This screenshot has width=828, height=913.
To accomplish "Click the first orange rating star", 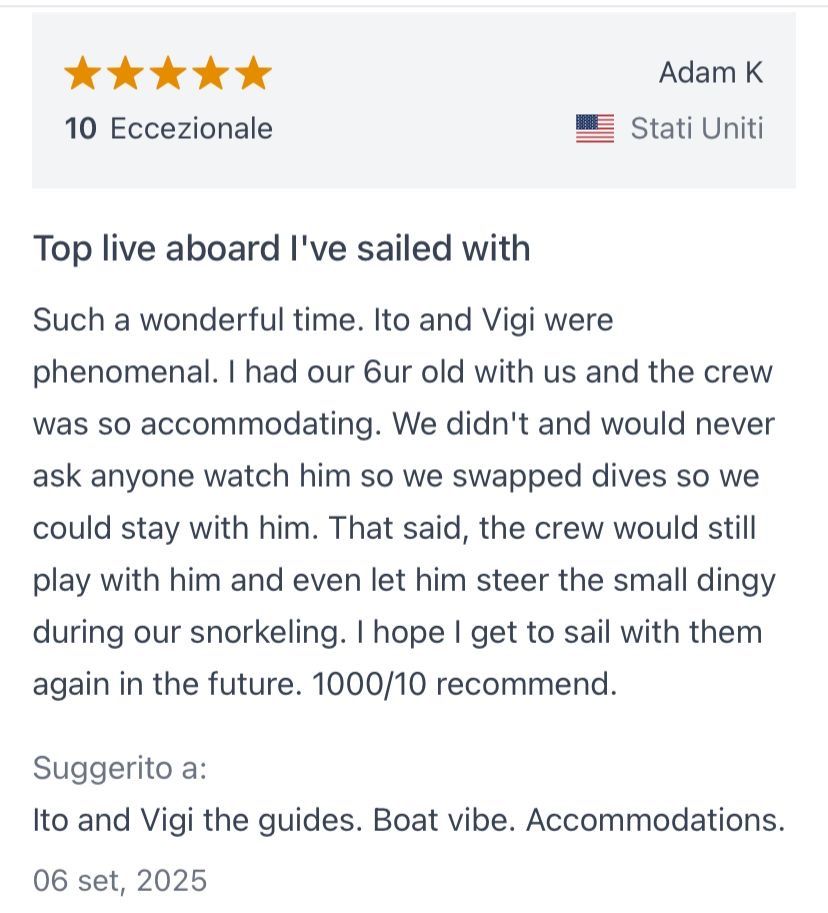I will pyautogui.click(x=83, y=73).
